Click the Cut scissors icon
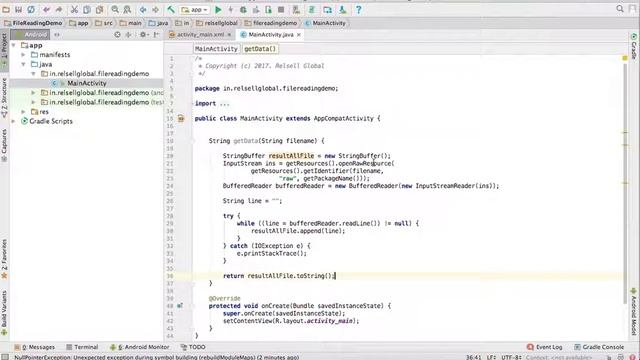This screenshot has height=360, width=640. (74, 9)
